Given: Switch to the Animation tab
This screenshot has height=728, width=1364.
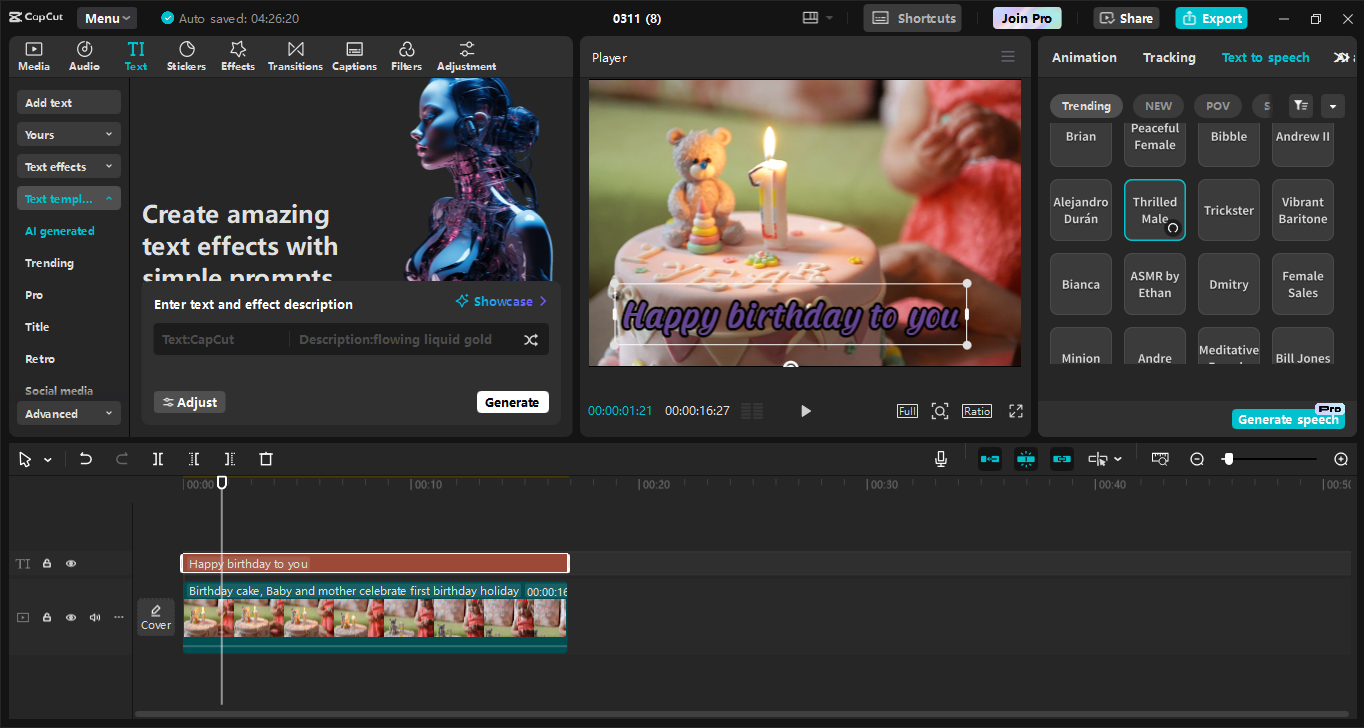Looking at the screenshot, I should click(x=1084, y=58).
